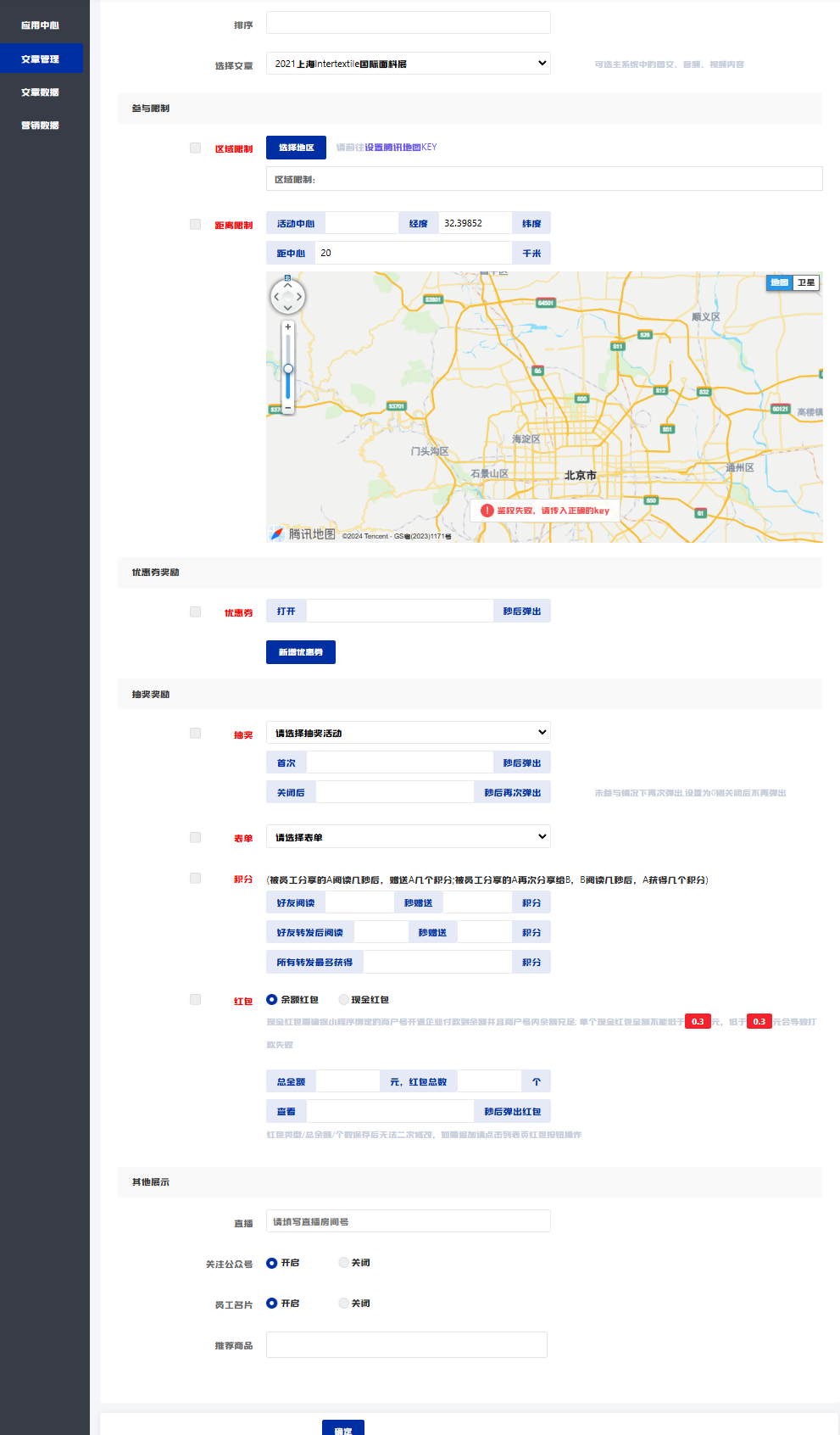The width and height of the screenshot is (840, 1435).
Task: Pan the map right with the compass arrow
Action: tap(298, 297)
